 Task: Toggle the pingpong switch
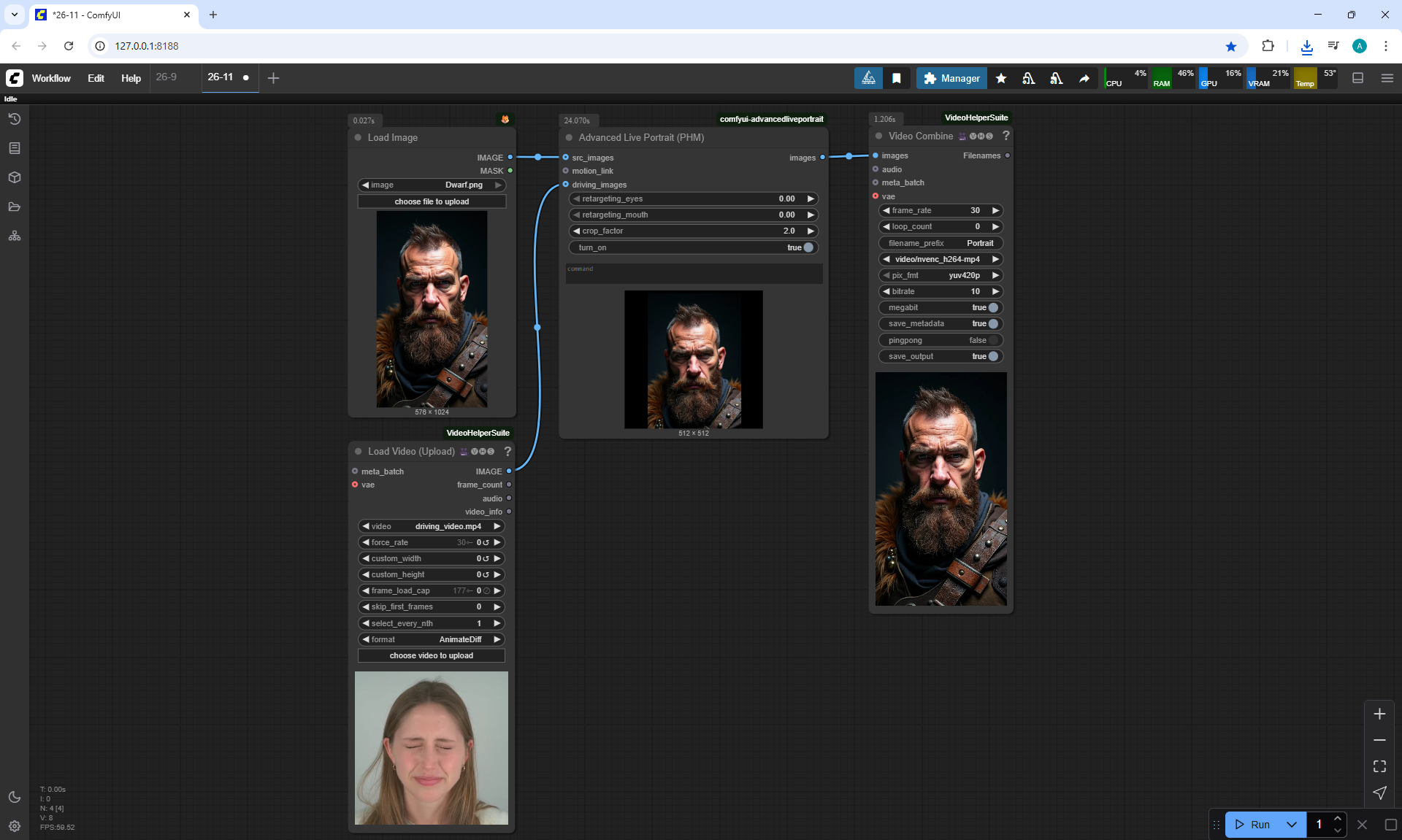point(992,340)
